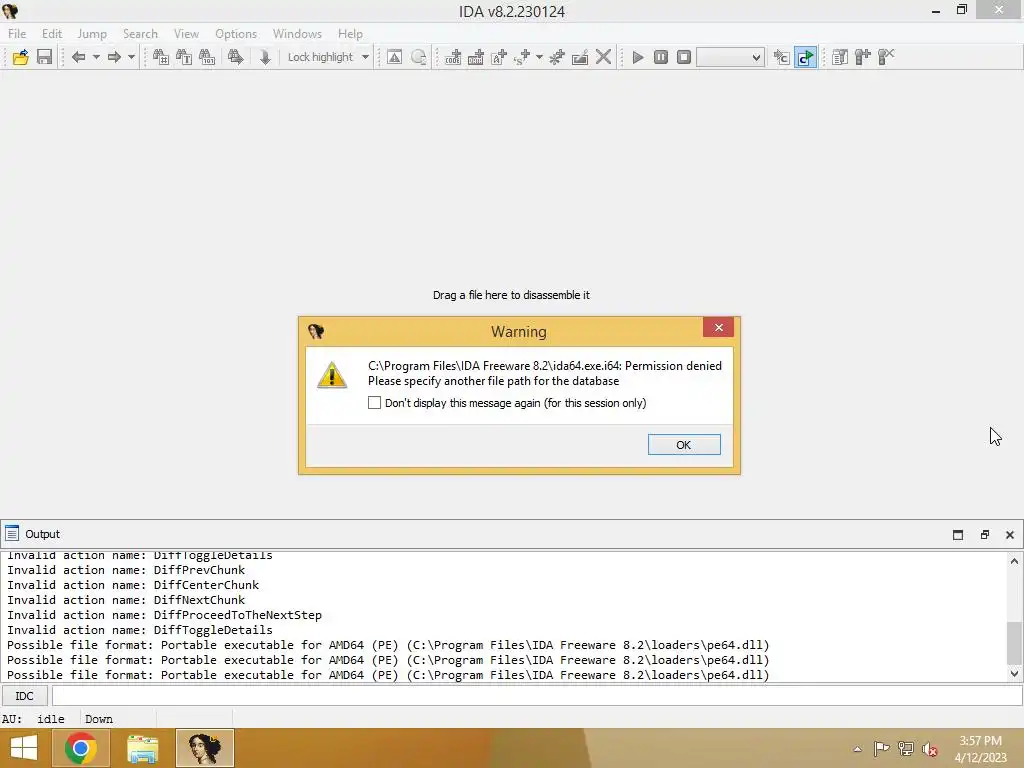Open the Help menu
This screenshot has height=768, width=1024.
[x=350, y=34]
